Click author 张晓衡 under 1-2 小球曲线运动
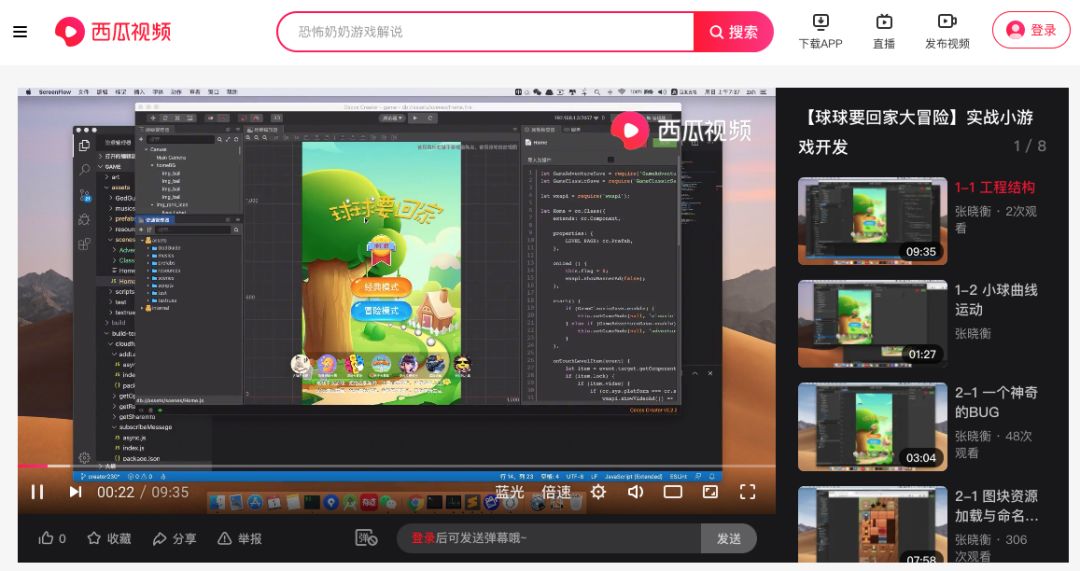The width and height of the screenshot is (1080, 571). coord(973,333)
